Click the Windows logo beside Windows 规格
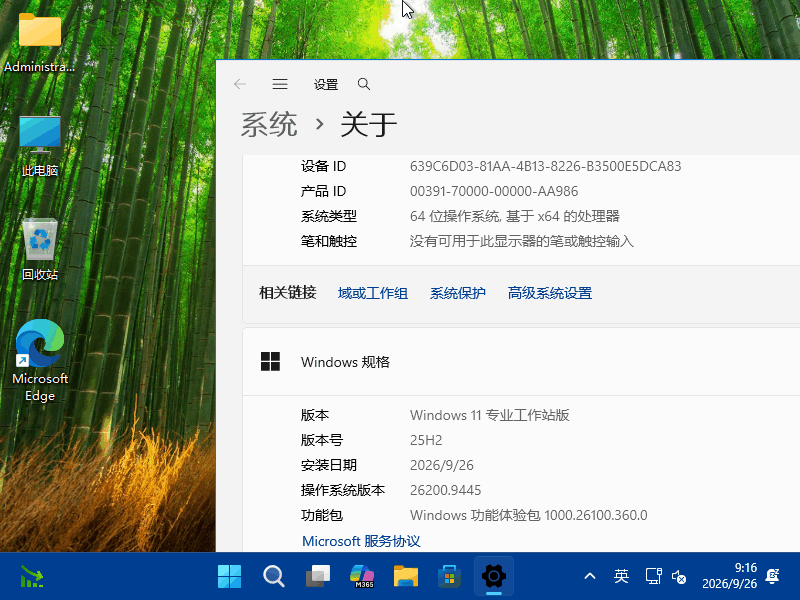Viewport: 800px width, 600px height. click(x=270, y=362)
